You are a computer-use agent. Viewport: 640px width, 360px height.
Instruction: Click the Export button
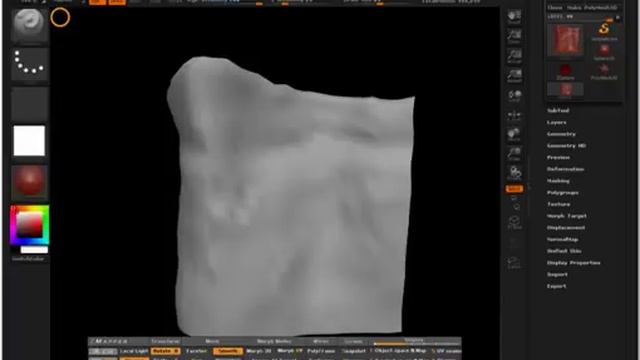pyautogui.click(x=556, y=287)
